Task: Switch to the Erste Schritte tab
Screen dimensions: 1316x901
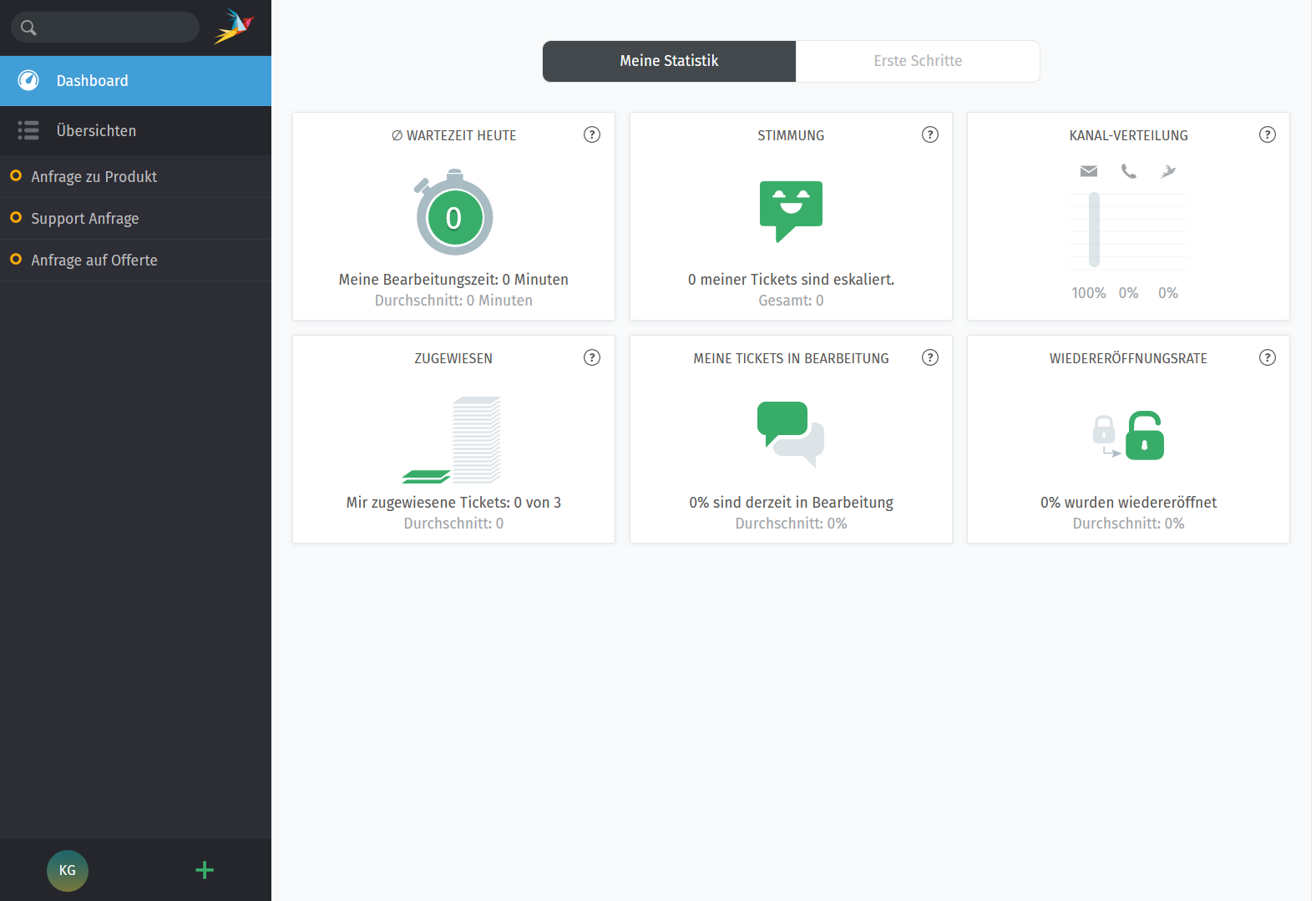Action: coord(917,61)
